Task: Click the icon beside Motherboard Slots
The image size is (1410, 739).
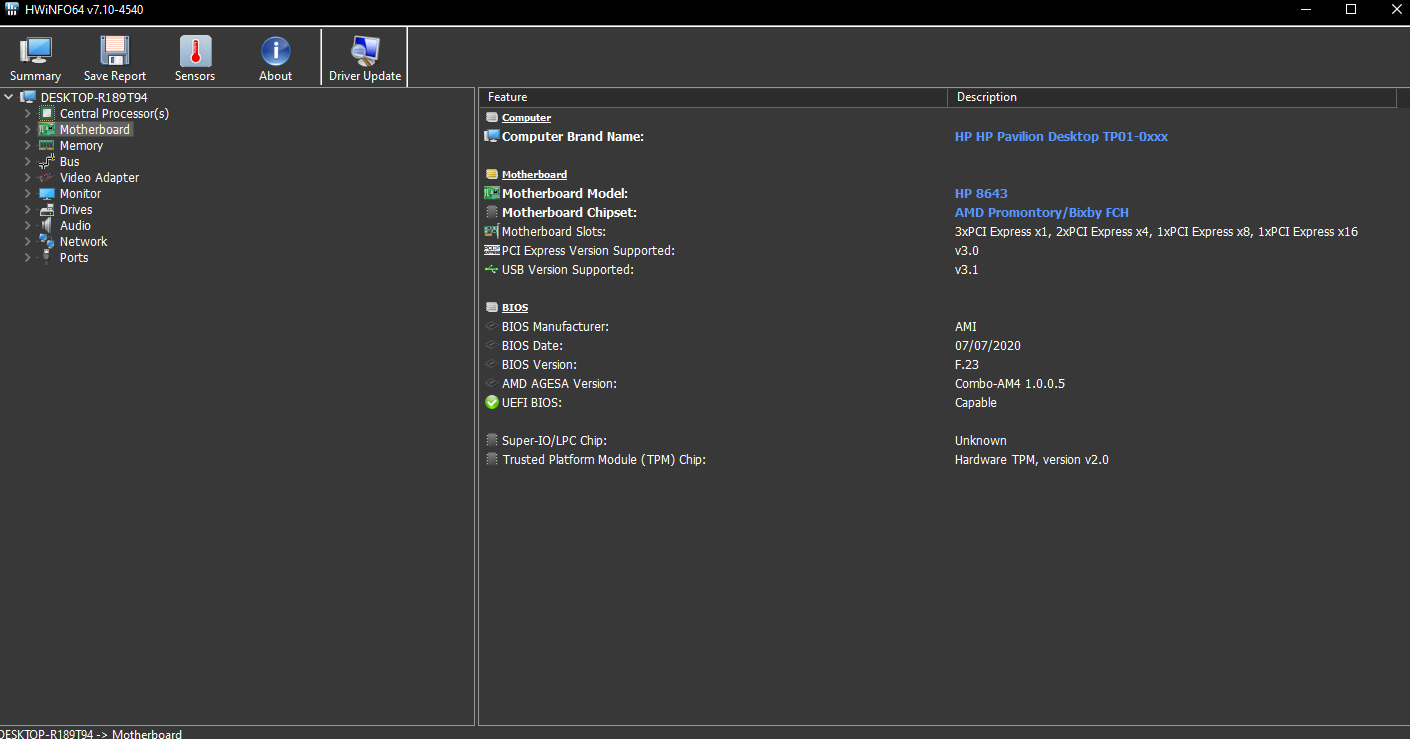Action: [491, 231]
